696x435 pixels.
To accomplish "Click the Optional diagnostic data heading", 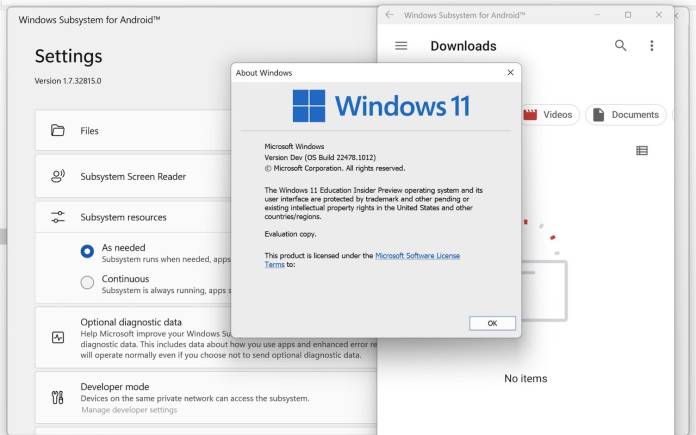I will (131, 322).
